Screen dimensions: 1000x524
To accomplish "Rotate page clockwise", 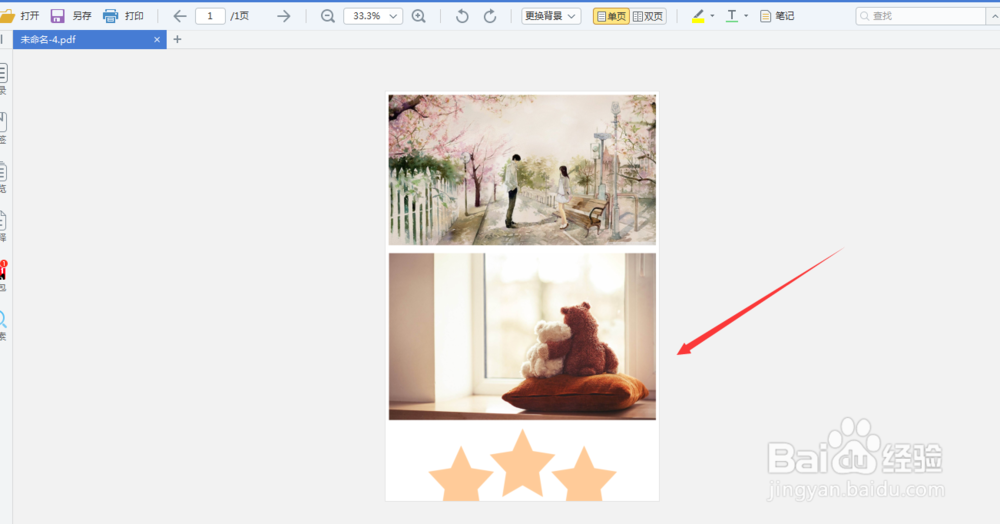I will pos(490,16).
